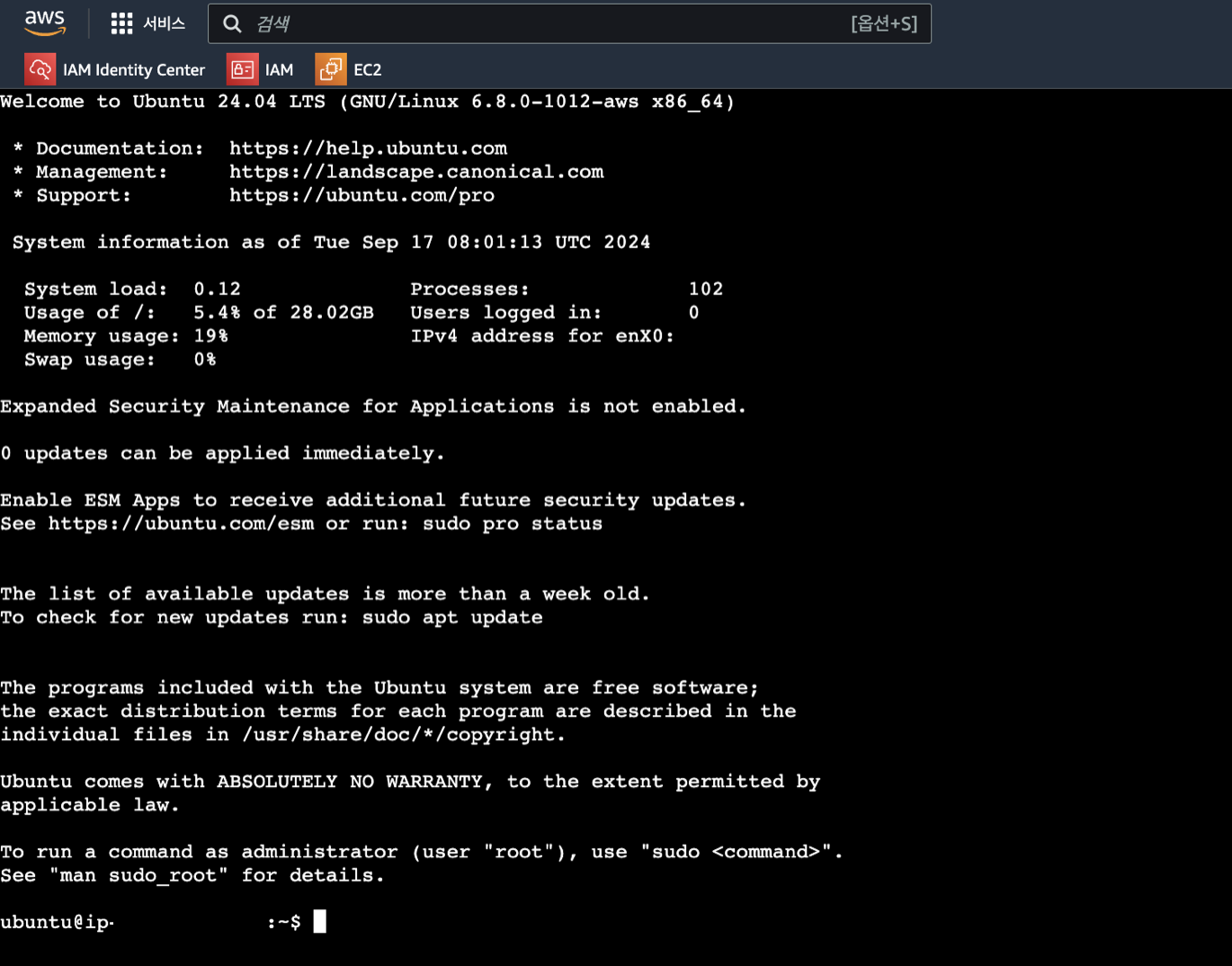
Task: Click the AWS home logo
Action: tap(44, 23)
